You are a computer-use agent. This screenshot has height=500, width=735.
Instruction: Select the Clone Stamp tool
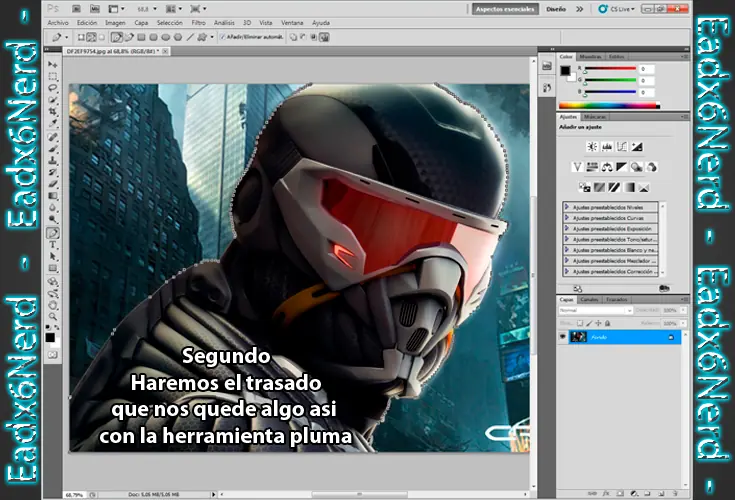tap(52, 161)
